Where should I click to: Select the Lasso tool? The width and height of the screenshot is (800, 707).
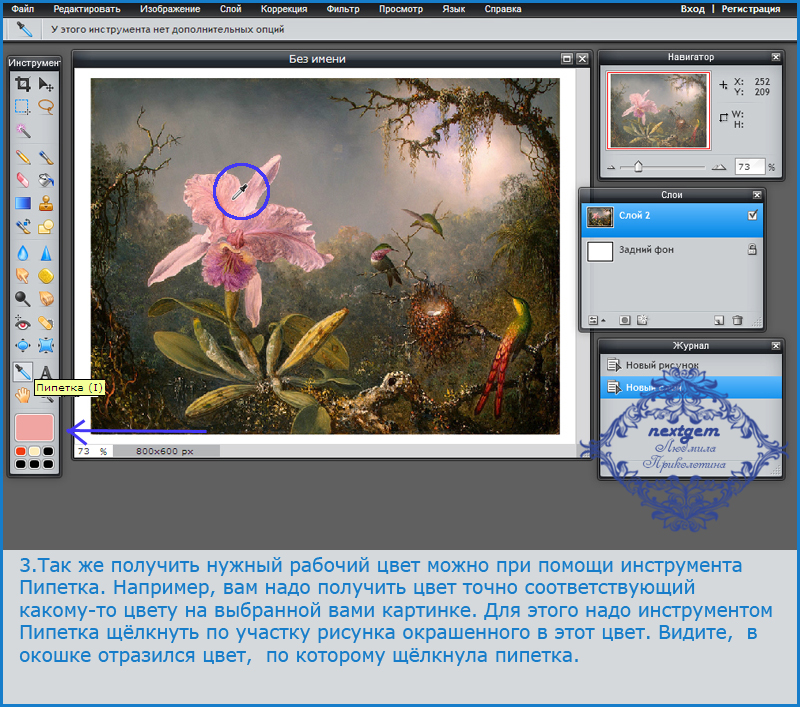[46, 107]
